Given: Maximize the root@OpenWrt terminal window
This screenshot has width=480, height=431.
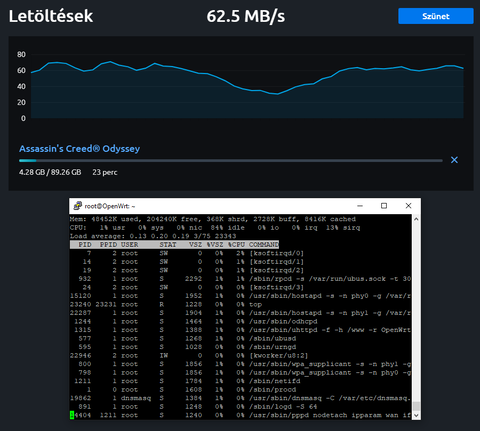Looking at the screenshot, I should click(x=384, y=206).
